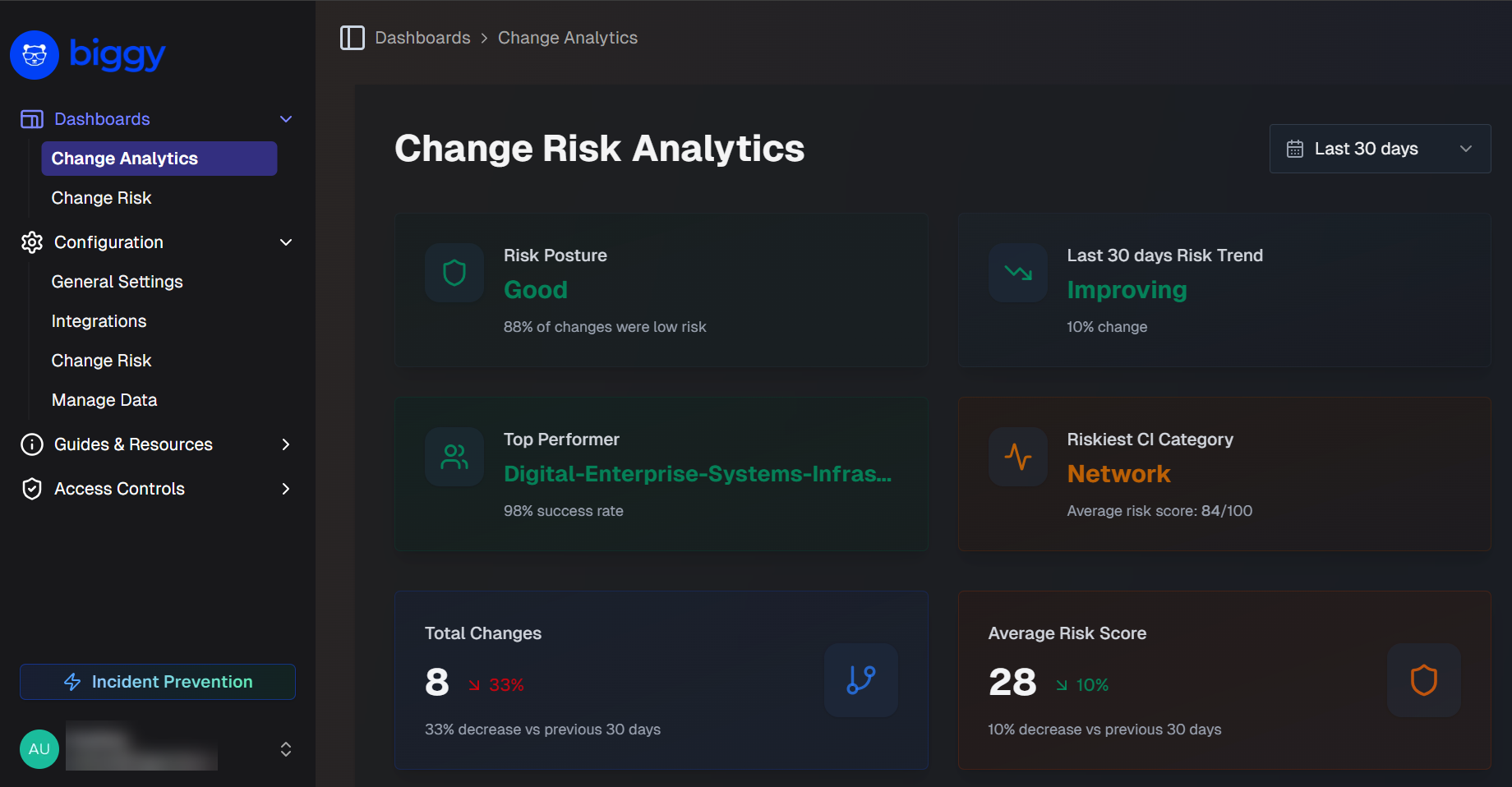Click the Risk Posture shield icon
1512x787 pixels.
click(x=454, y=273)
